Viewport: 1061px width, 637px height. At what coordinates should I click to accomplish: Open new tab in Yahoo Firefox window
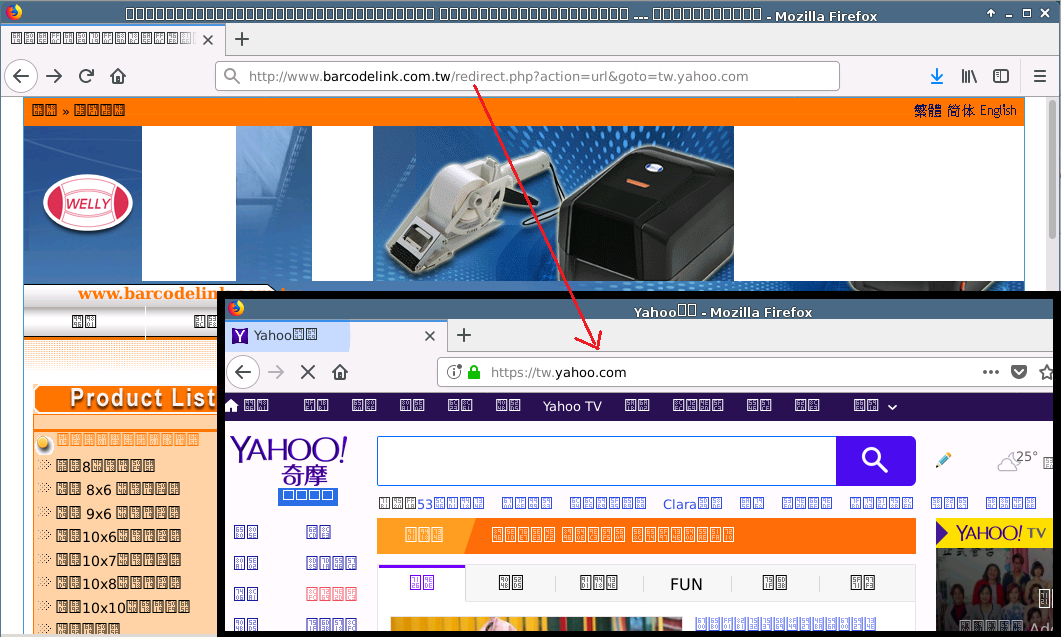point(464,335)
